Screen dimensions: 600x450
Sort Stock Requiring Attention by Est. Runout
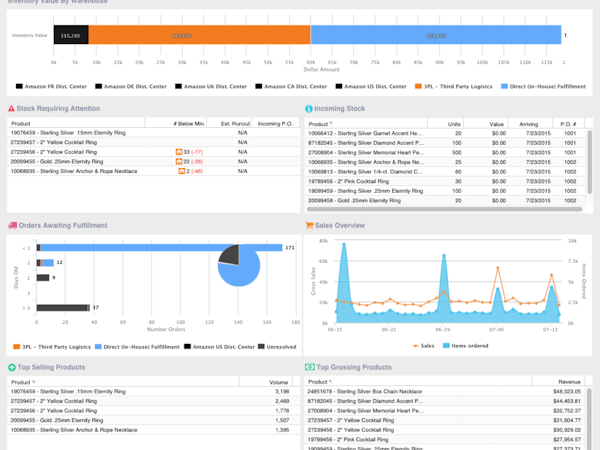(x=229, y=124)
